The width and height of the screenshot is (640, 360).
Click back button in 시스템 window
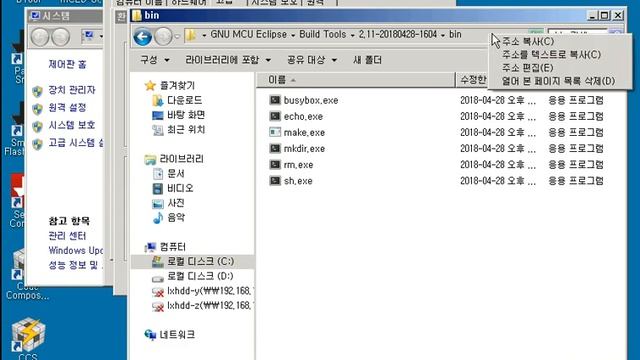click(x=40, y=37)
